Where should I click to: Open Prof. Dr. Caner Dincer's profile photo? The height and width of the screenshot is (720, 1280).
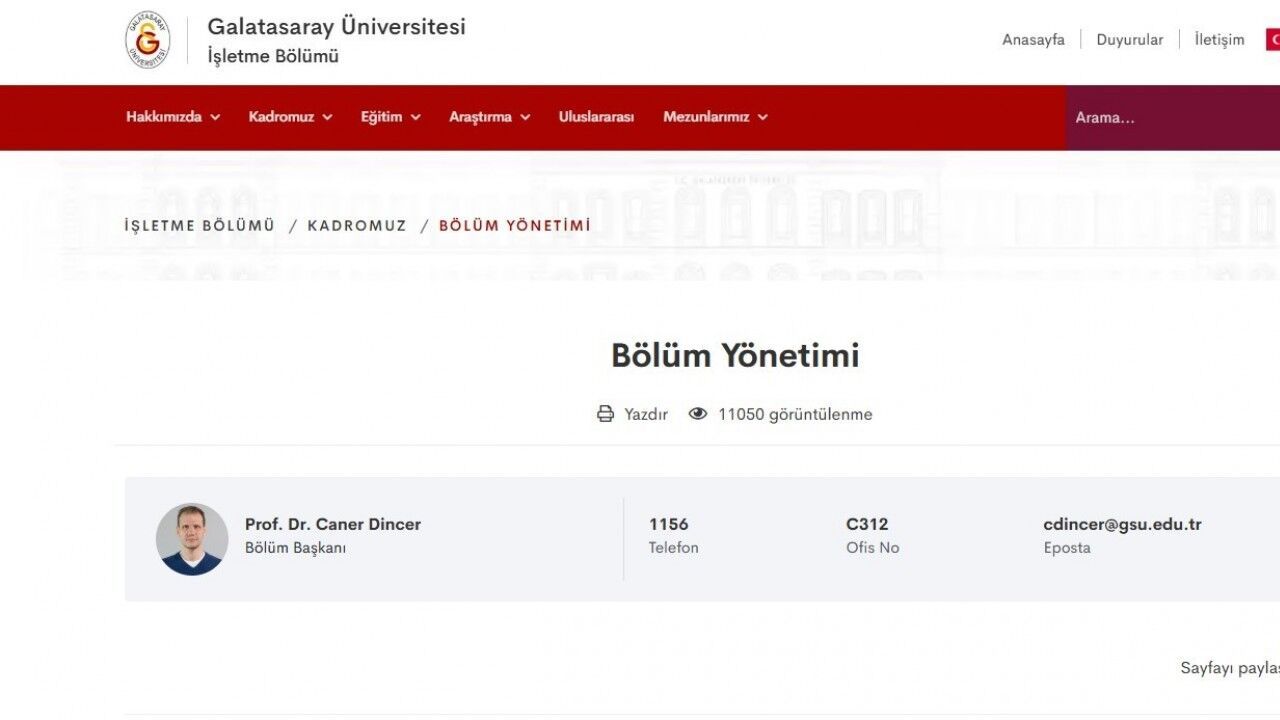(192, 539)
